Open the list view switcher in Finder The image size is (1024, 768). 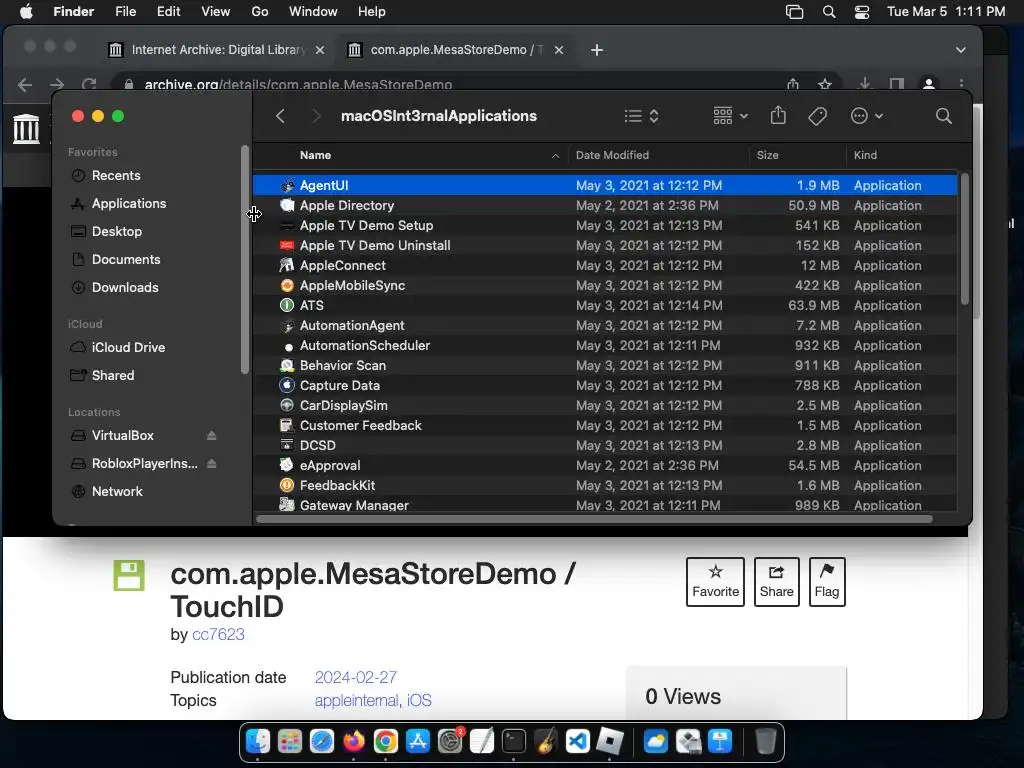[641, 116]
